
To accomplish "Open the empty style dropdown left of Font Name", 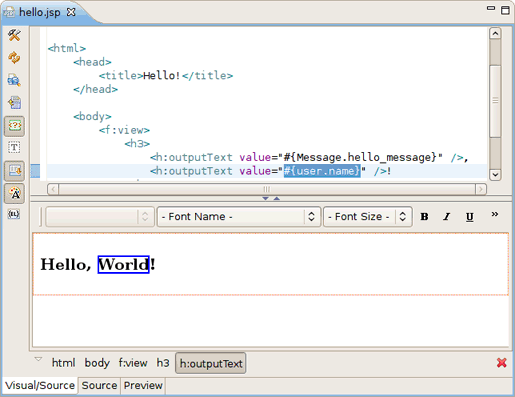I will [100, 217].
